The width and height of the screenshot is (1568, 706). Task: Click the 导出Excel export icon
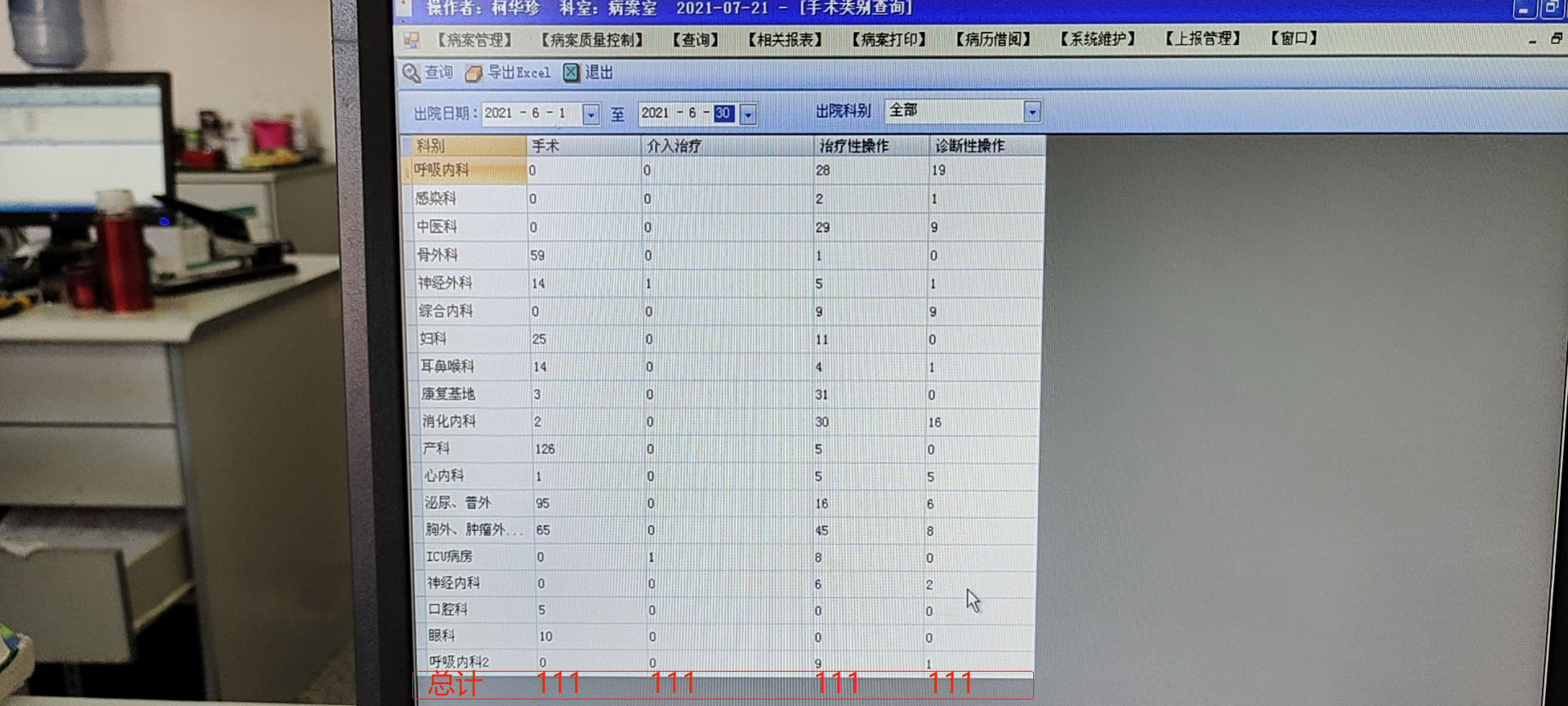[474, 74]
